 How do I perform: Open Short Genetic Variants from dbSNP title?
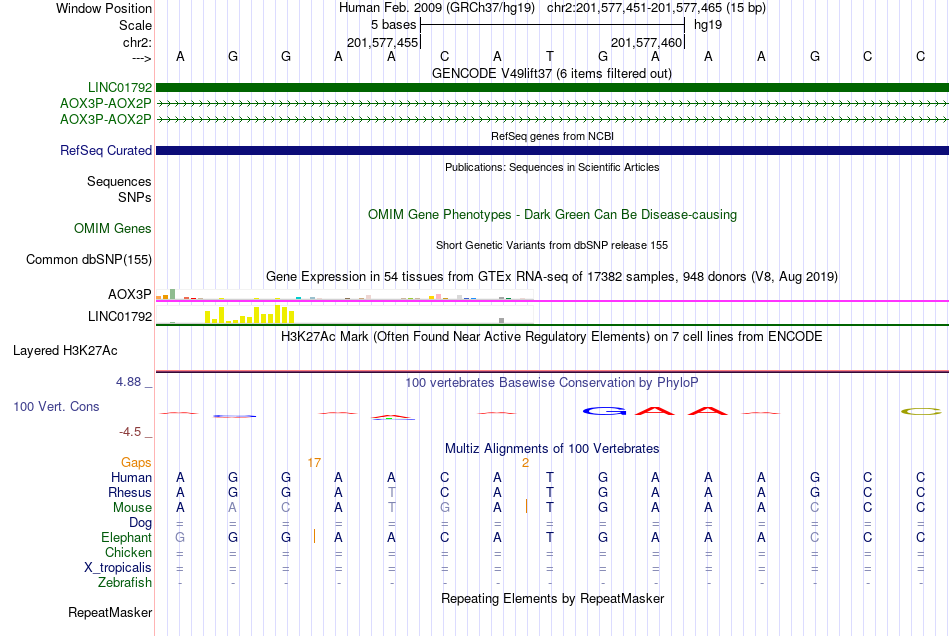pyautogui.click(x=552, y=245)
